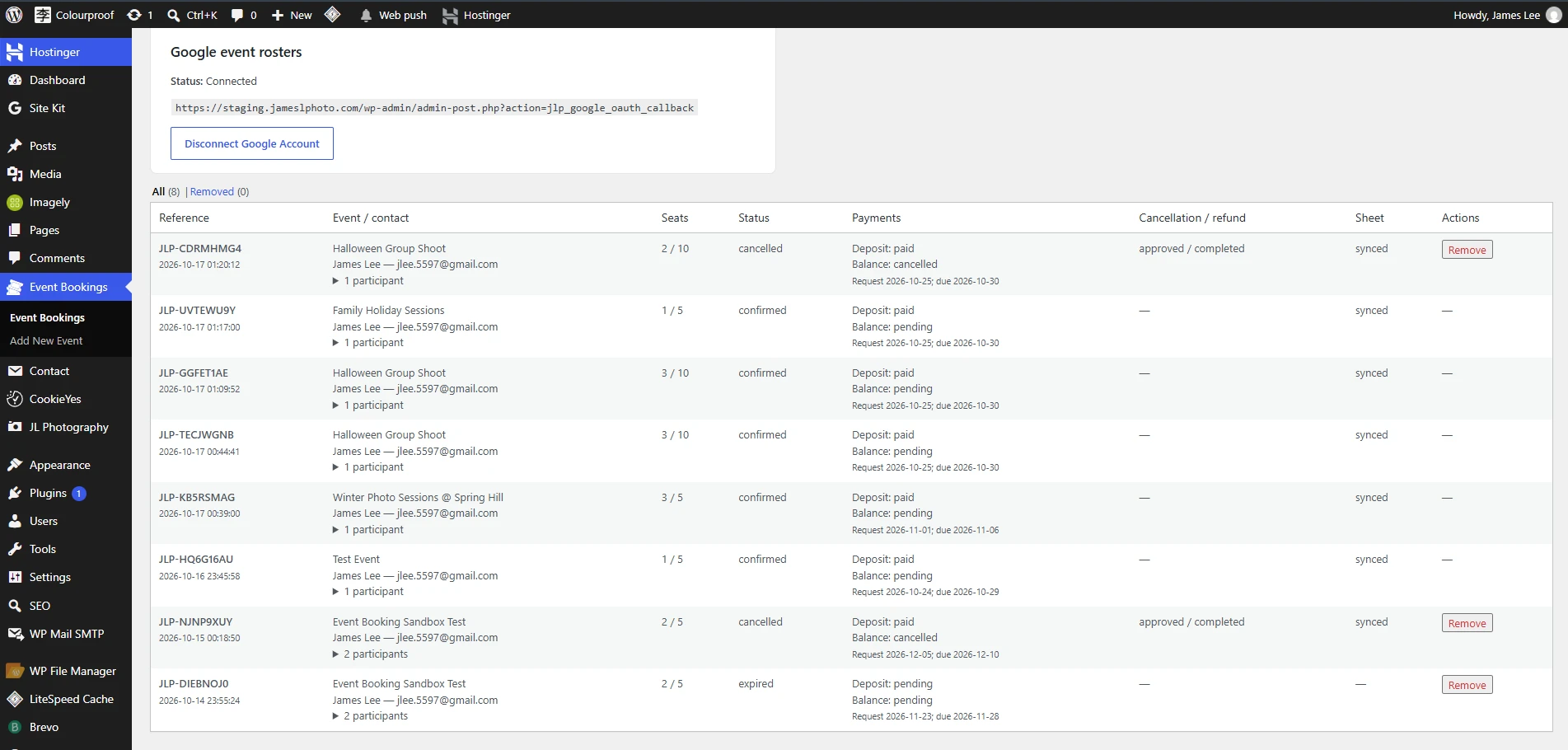Show the Removed bookings filter
The width and height of the screenshot is (1568, 750).
tap(212, 191)
